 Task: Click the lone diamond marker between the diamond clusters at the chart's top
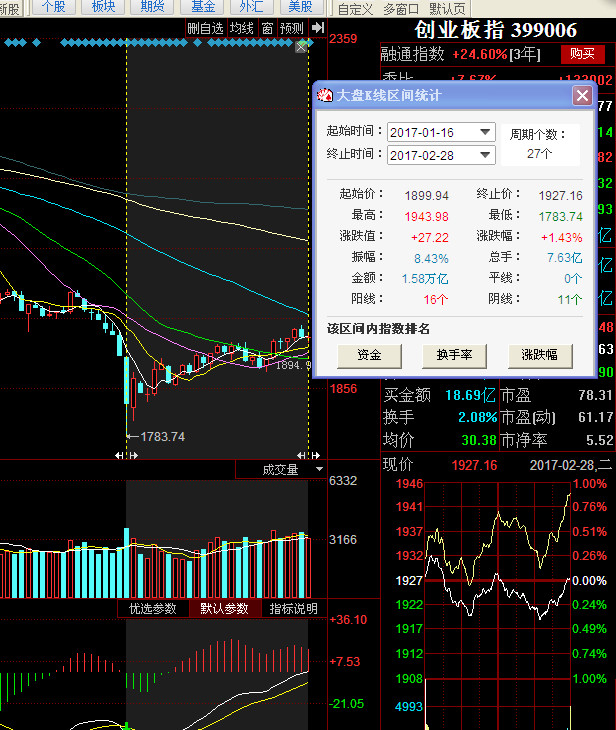coord(197,43)
